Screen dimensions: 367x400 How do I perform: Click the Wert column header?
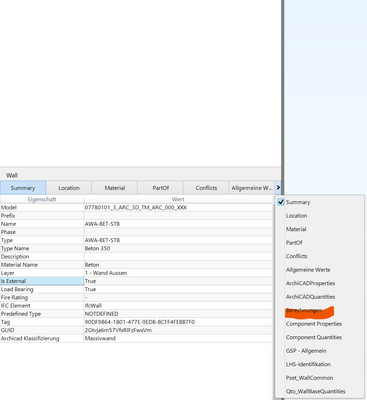point(178,199)
